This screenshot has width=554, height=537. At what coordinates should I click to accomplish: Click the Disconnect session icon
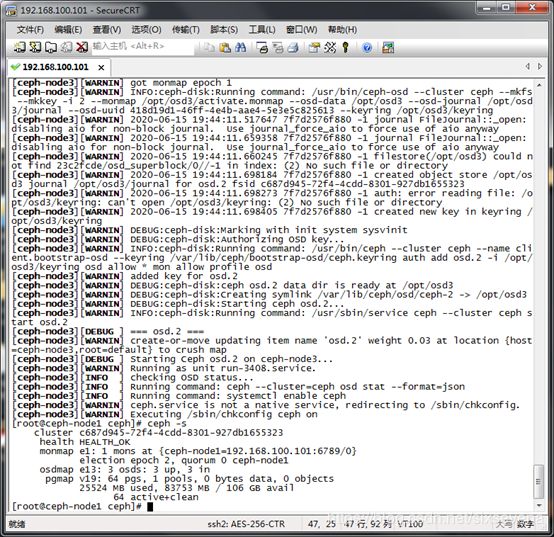[x=82, y=47]
